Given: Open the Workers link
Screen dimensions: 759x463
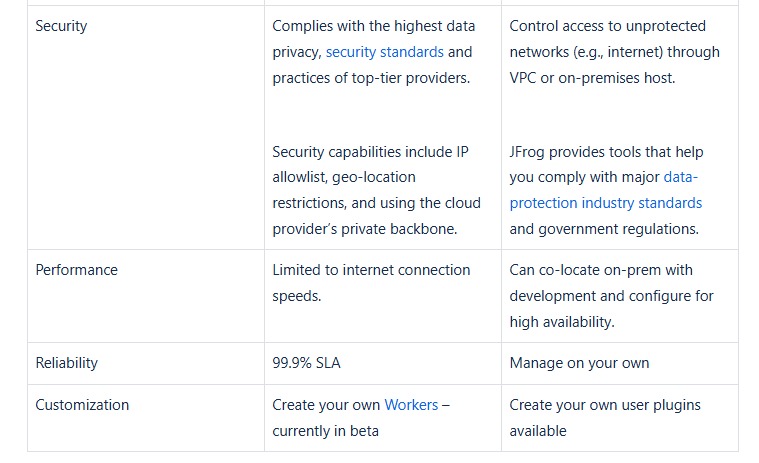Looking at the screenshot, I should click(x=411, y=405).
